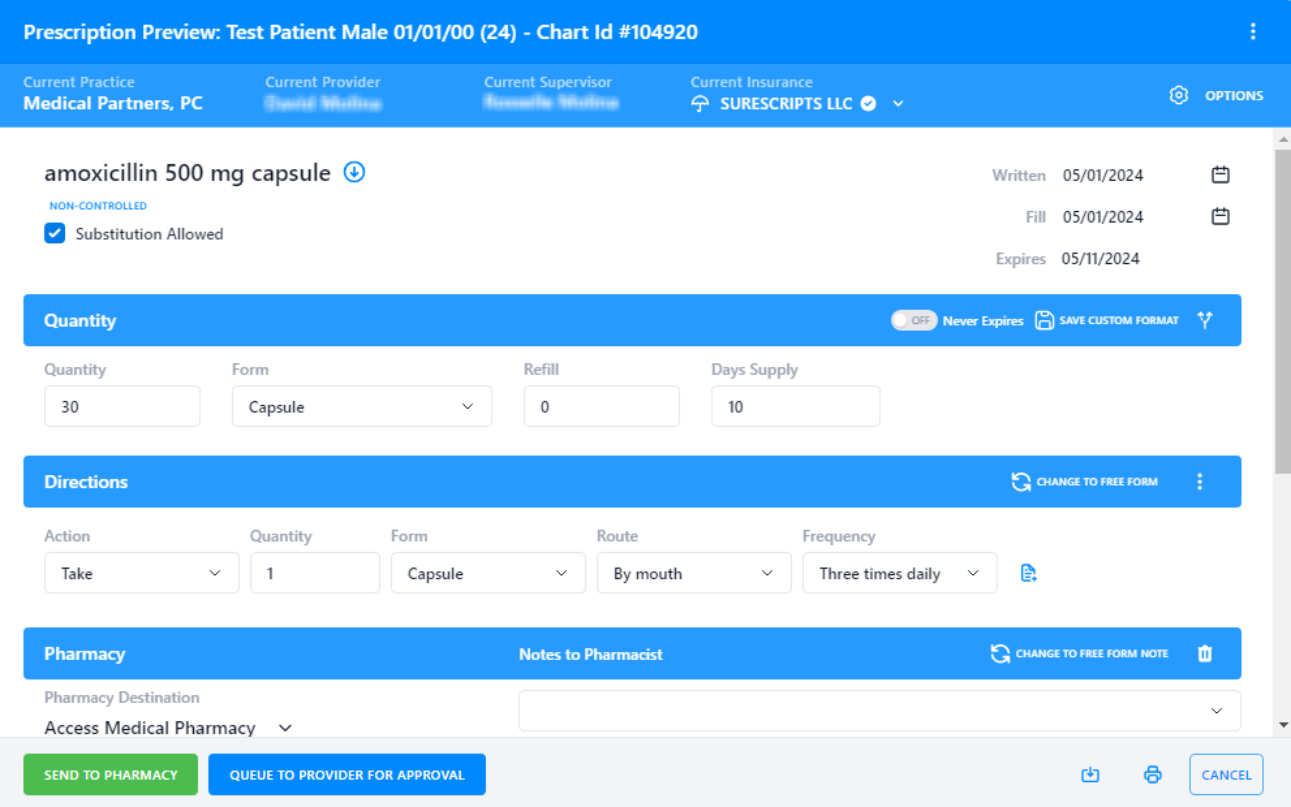Click Send to Pharmacy button
Viewport: 1291px width, 807px height.
coord(111,775)
